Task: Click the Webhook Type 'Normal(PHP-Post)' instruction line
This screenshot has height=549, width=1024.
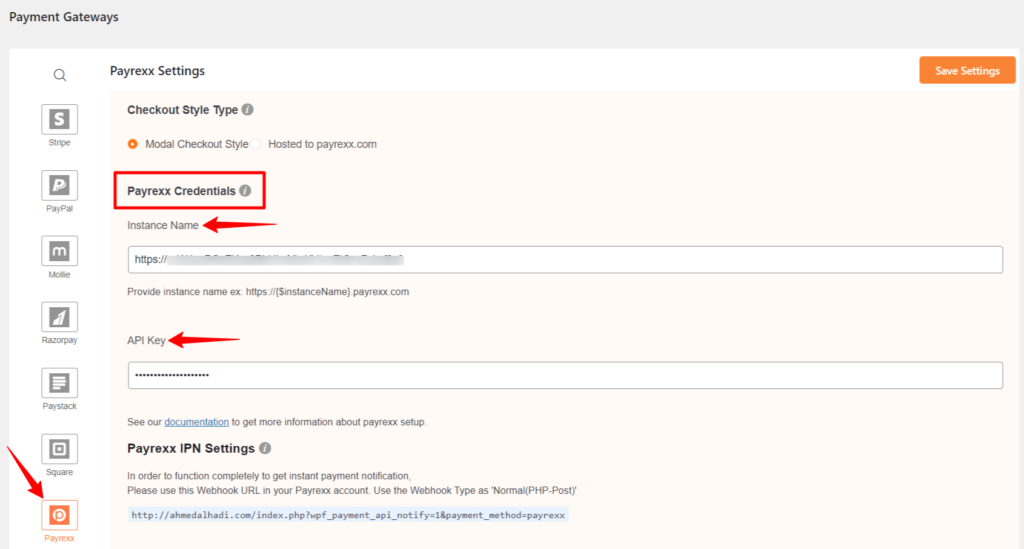Action: [x=352, y=490]
